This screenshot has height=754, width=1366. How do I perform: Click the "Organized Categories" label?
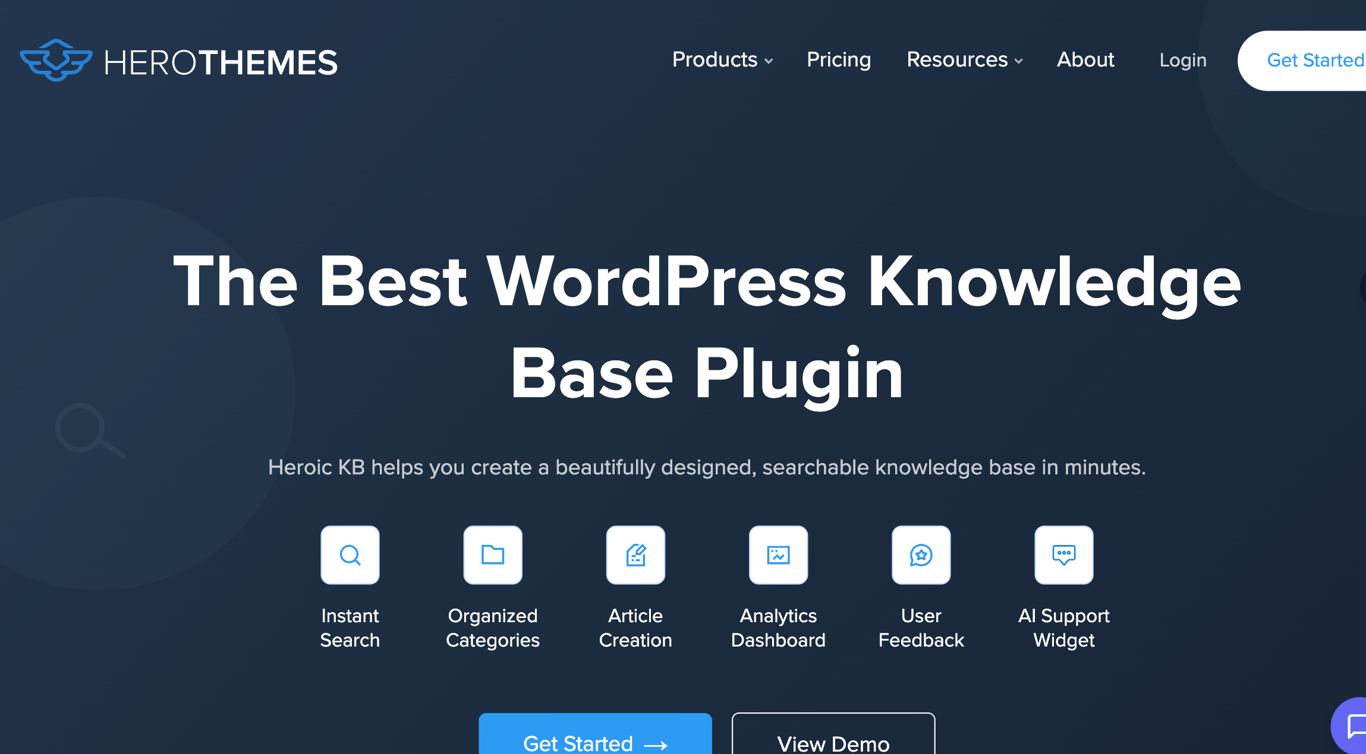click(493, 628)
